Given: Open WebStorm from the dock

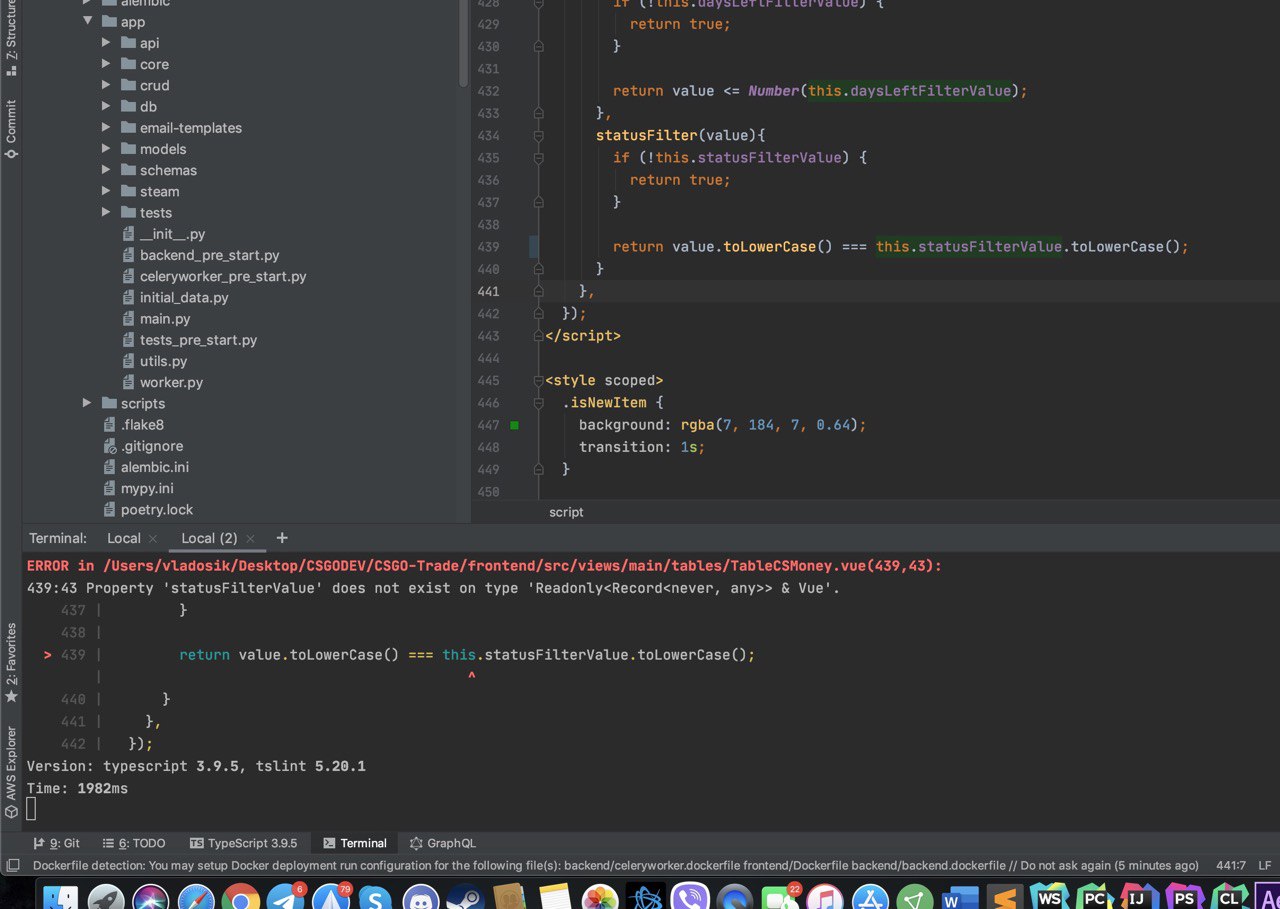Looking at the screenshot, I should coord(1049,897).
